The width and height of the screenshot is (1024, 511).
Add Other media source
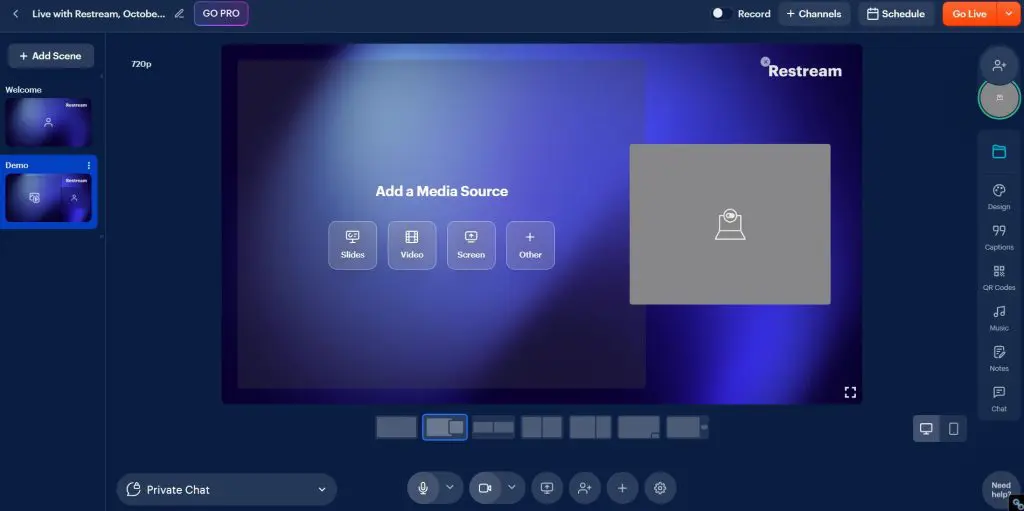point(530,245)
